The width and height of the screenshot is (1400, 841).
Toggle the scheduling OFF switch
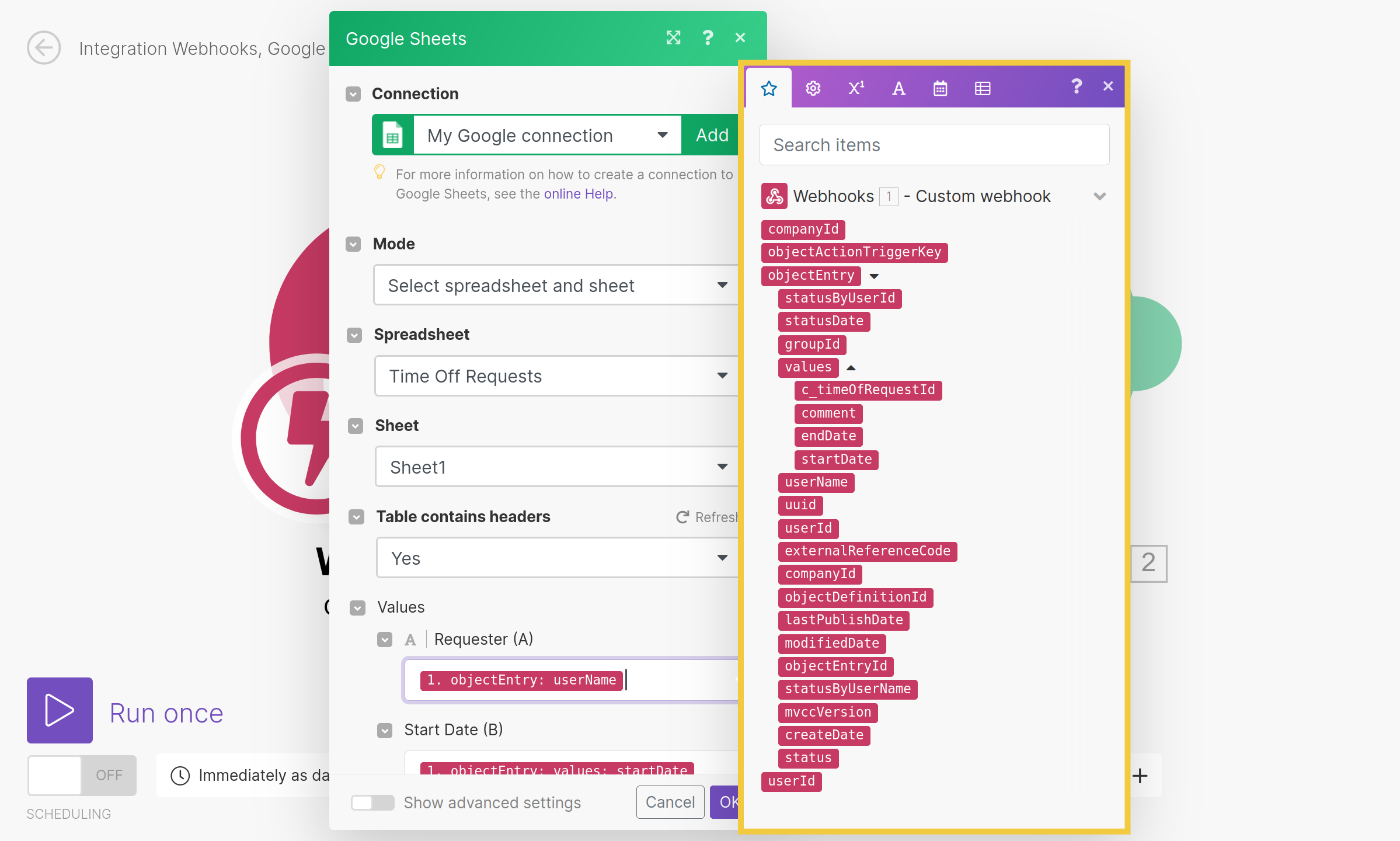click(x=82, y=776)
